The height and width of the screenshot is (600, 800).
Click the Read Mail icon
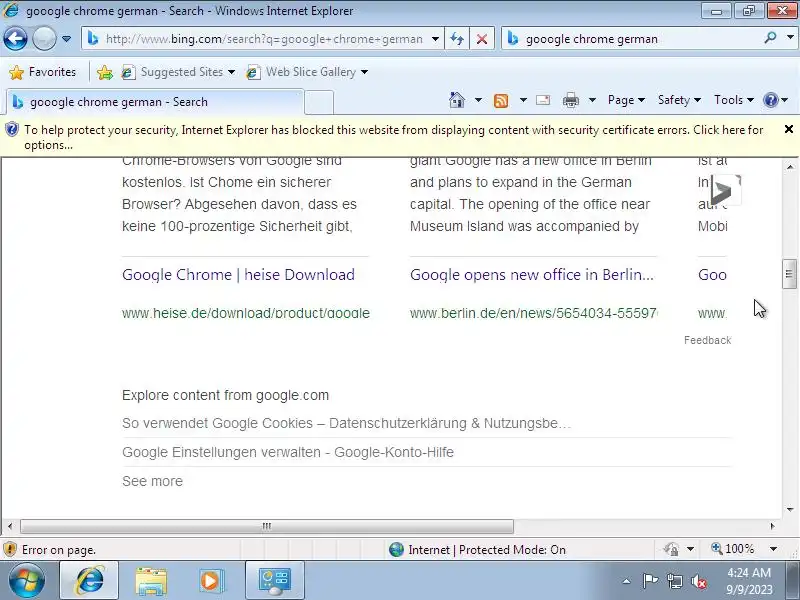[x=543, y=100]
